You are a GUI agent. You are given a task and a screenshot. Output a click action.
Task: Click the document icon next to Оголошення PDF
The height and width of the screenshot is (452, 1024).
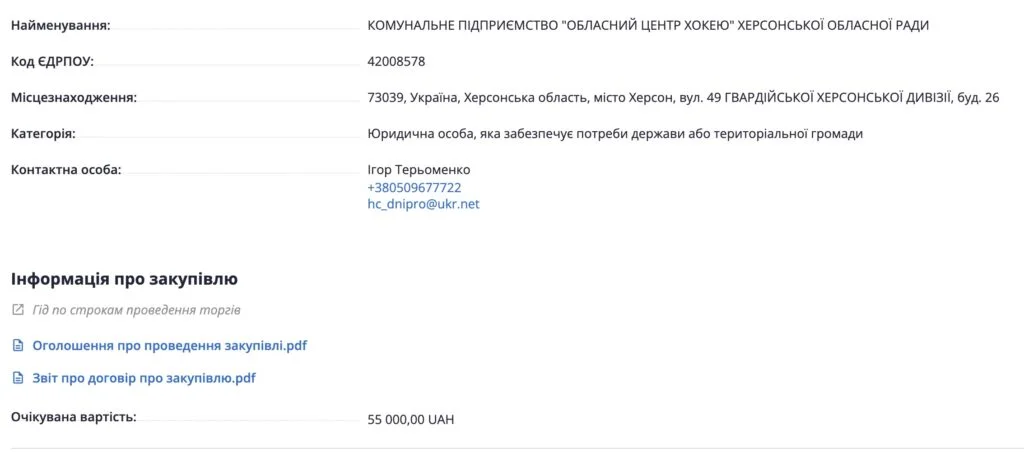[x=17, y=346]
